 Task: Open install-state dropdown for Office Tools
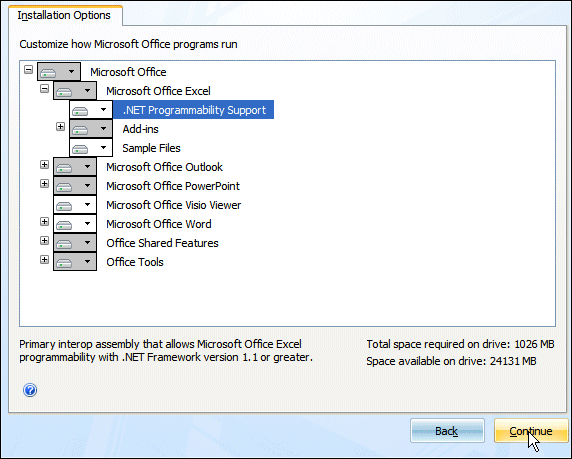coord(75,262)
